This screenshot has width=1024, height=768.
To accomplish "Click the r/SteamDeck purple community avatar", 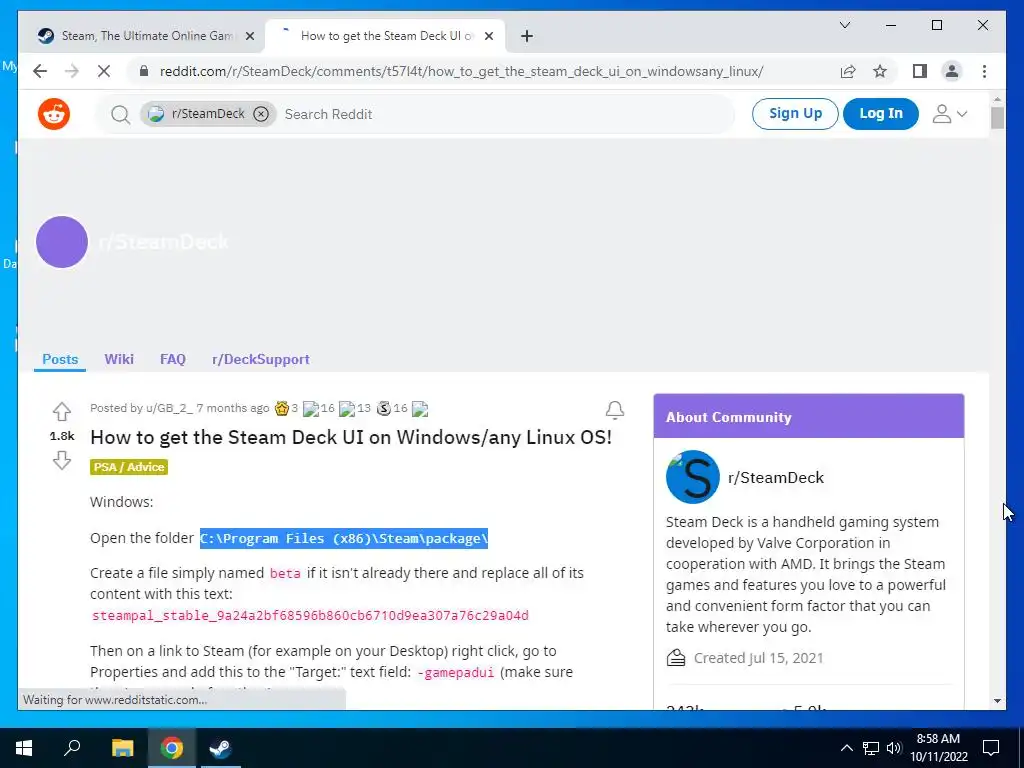I will click(62, 242).
